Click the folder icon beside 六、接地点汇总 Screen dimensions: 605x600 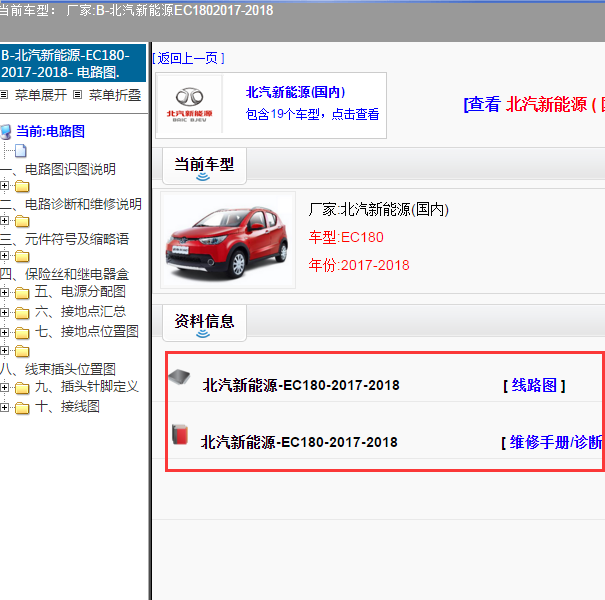(22, 313)
